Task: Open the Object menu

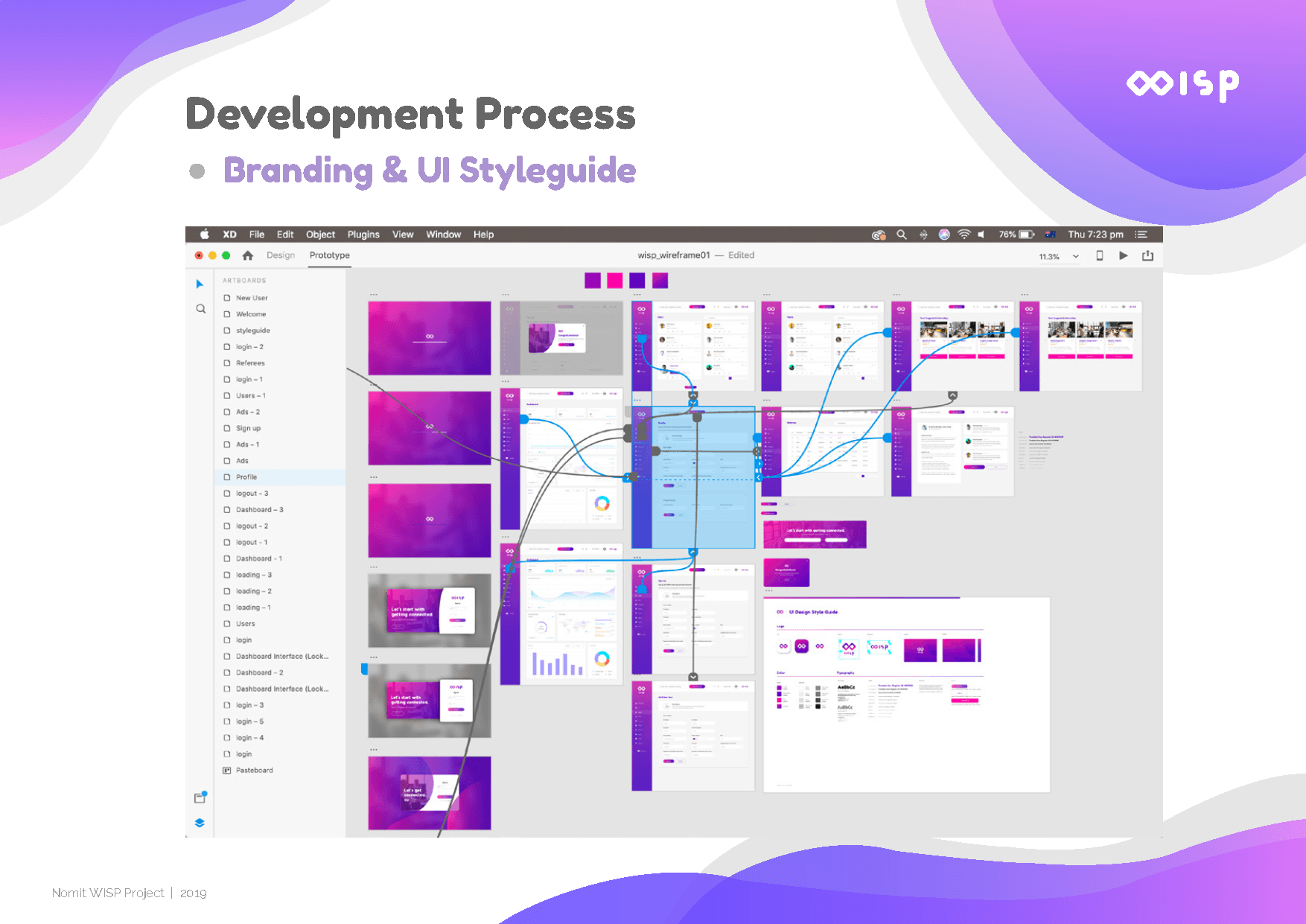Action: pos(320,235)
